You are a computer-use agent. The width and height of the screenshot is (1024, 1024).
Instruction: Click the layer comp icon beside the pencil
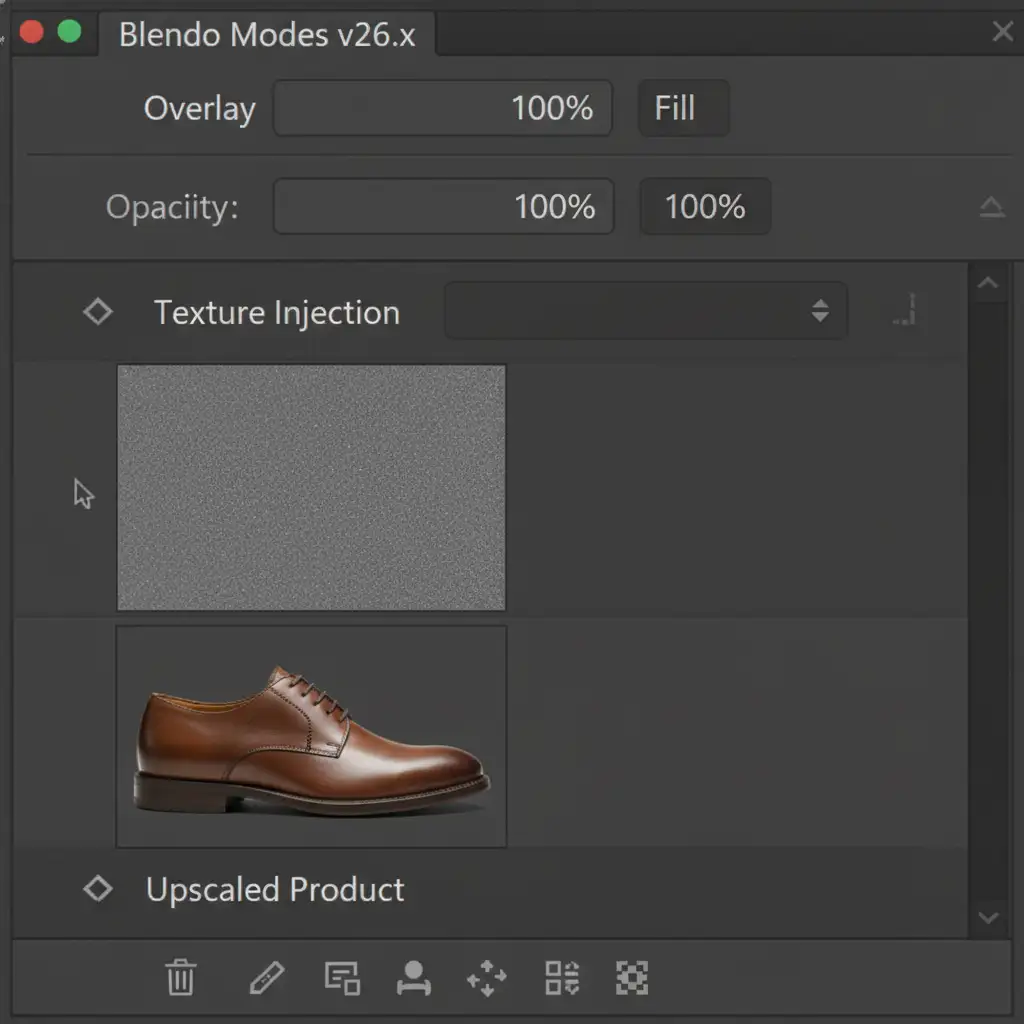(342, 977)
